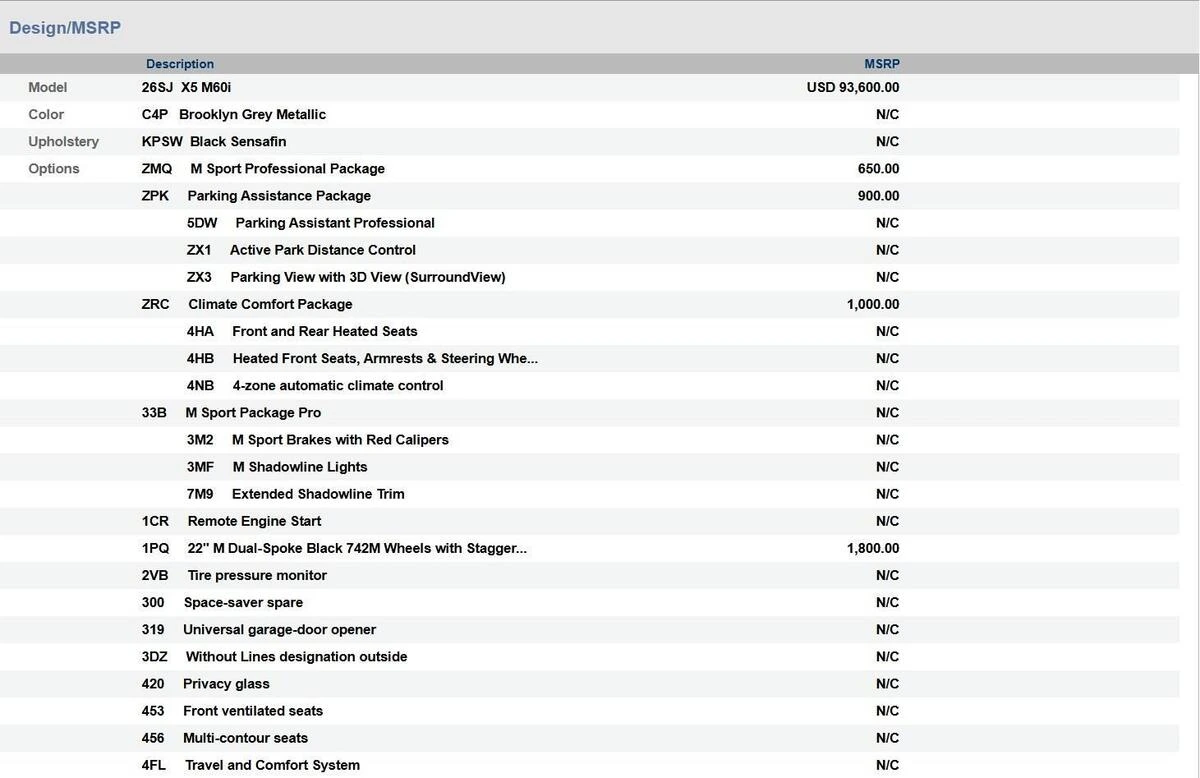
Task: Select Brooklyn Grey Metallic color entry
Action: click(252, 115)
